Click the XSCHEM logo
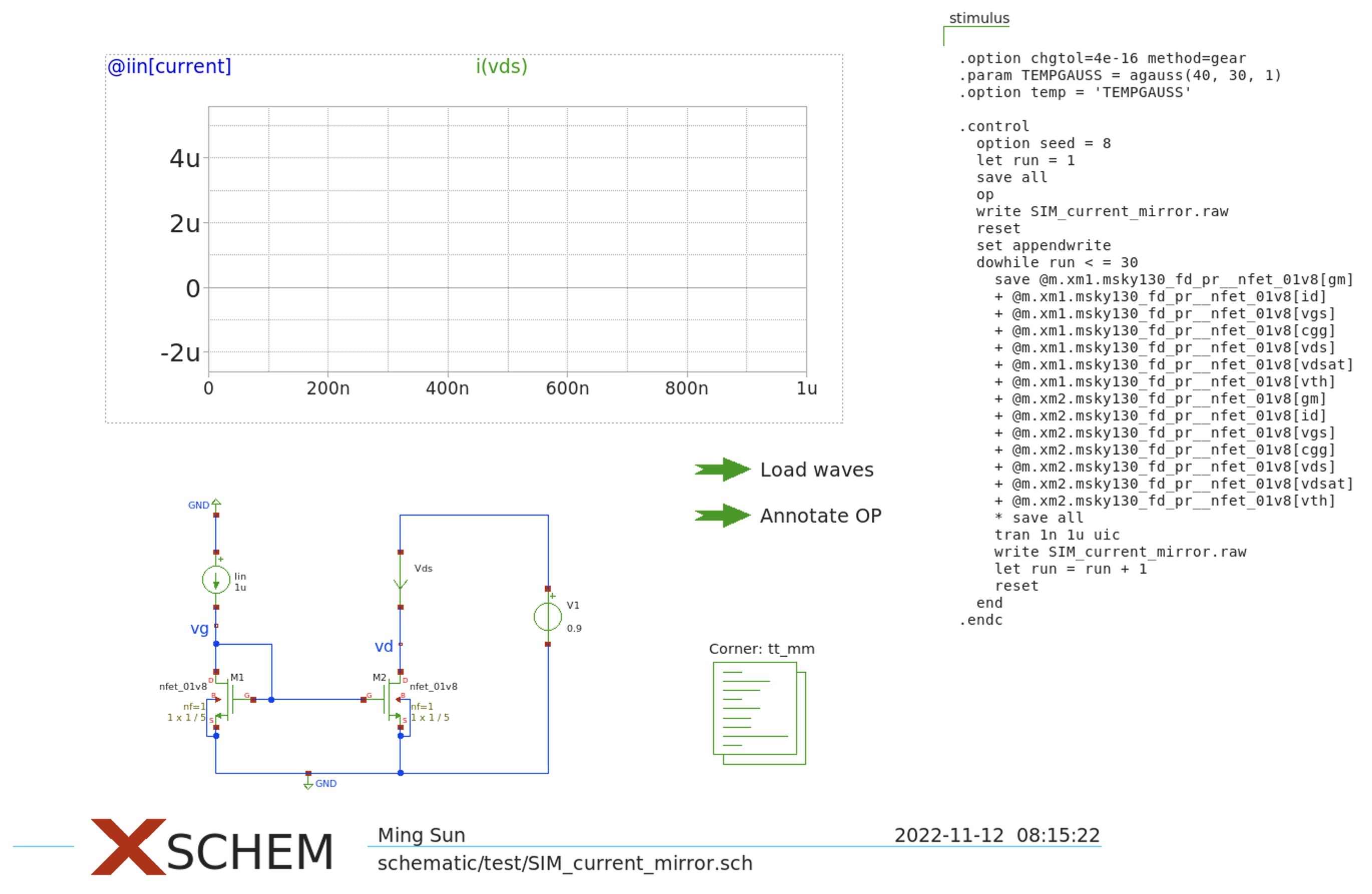This screenshot has width=1372, height=894. [x=212, y=846]
